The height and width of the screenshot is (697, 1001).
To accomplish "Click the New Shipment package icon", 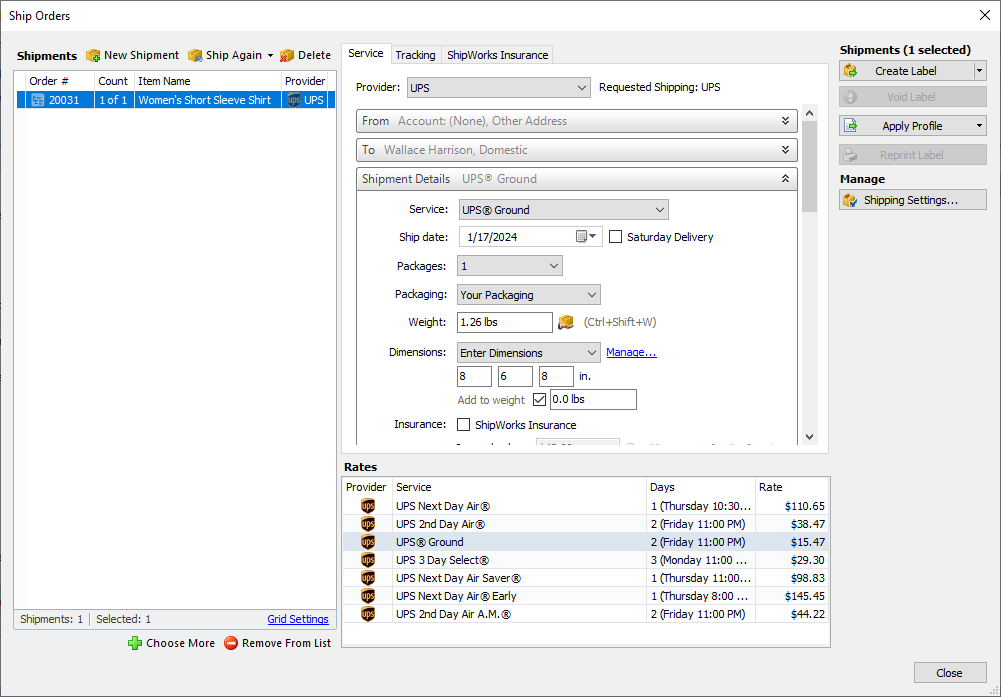I will 93,56.
